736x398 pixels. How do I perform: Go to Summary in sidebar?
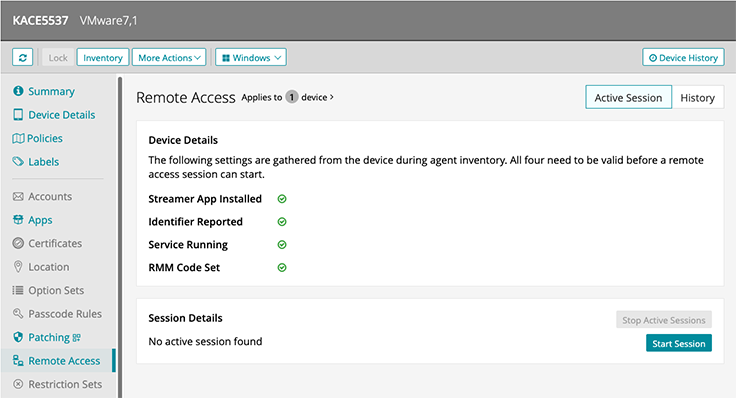click(51, 92)
